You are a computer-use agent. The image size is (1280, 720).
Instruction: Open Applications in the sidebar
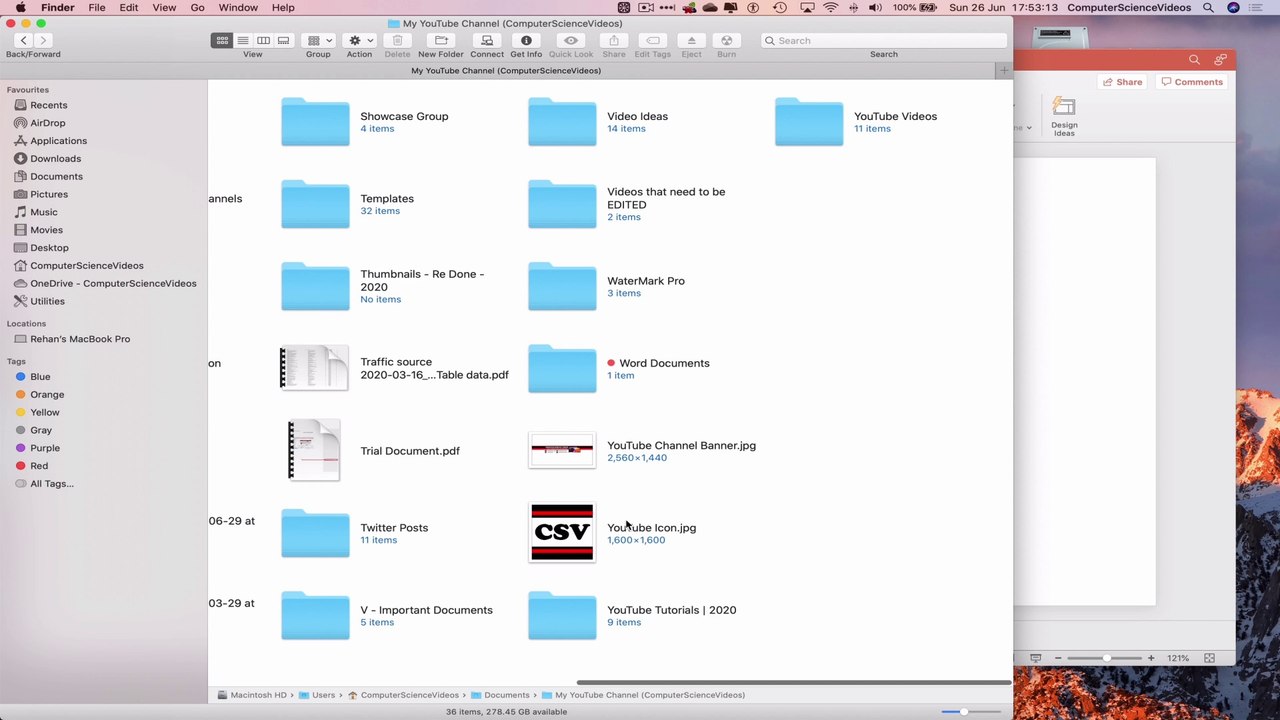pos(58,141)
